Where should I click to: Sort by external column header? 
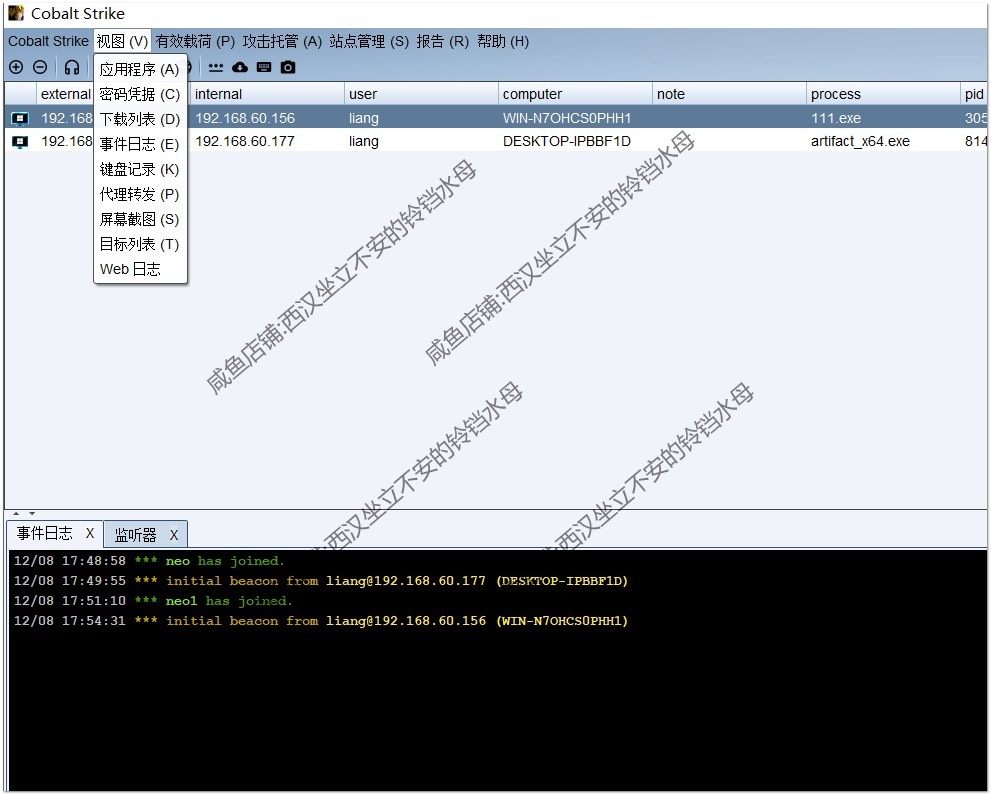64,94
